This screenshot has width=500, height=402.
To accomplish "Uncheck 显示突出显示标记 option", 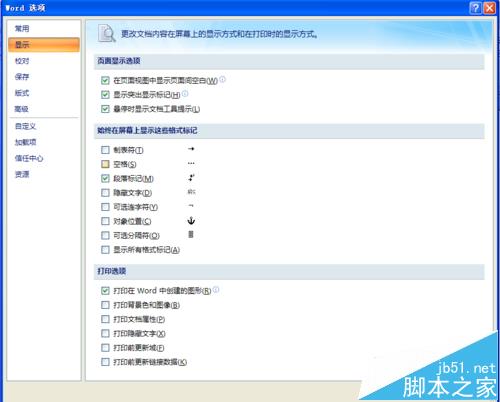I will (105, 95).
